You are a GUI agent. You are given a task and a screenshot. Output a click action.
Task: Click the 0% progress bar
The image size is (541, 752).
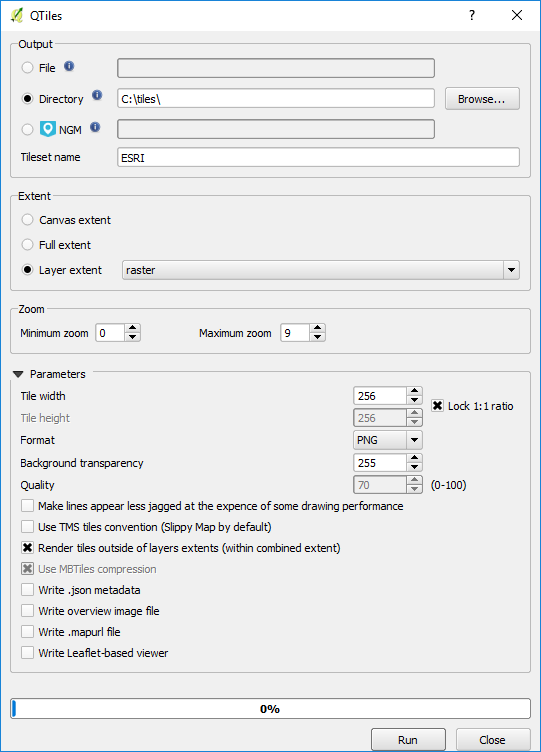[x=270, y=709]
